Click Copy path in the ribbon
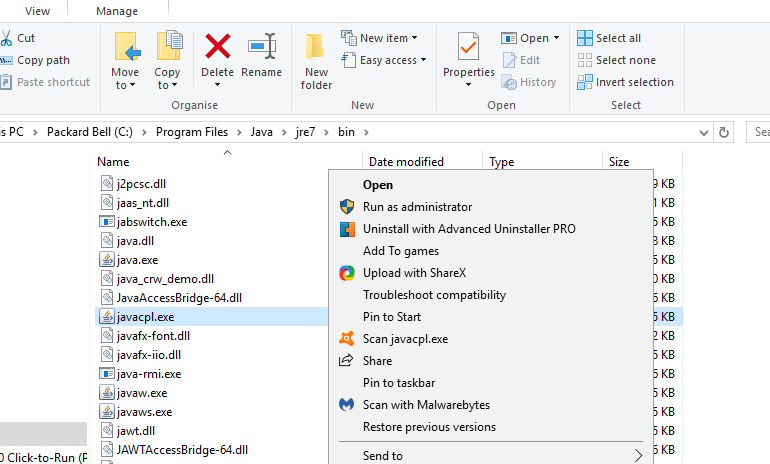 coord(43,60)
